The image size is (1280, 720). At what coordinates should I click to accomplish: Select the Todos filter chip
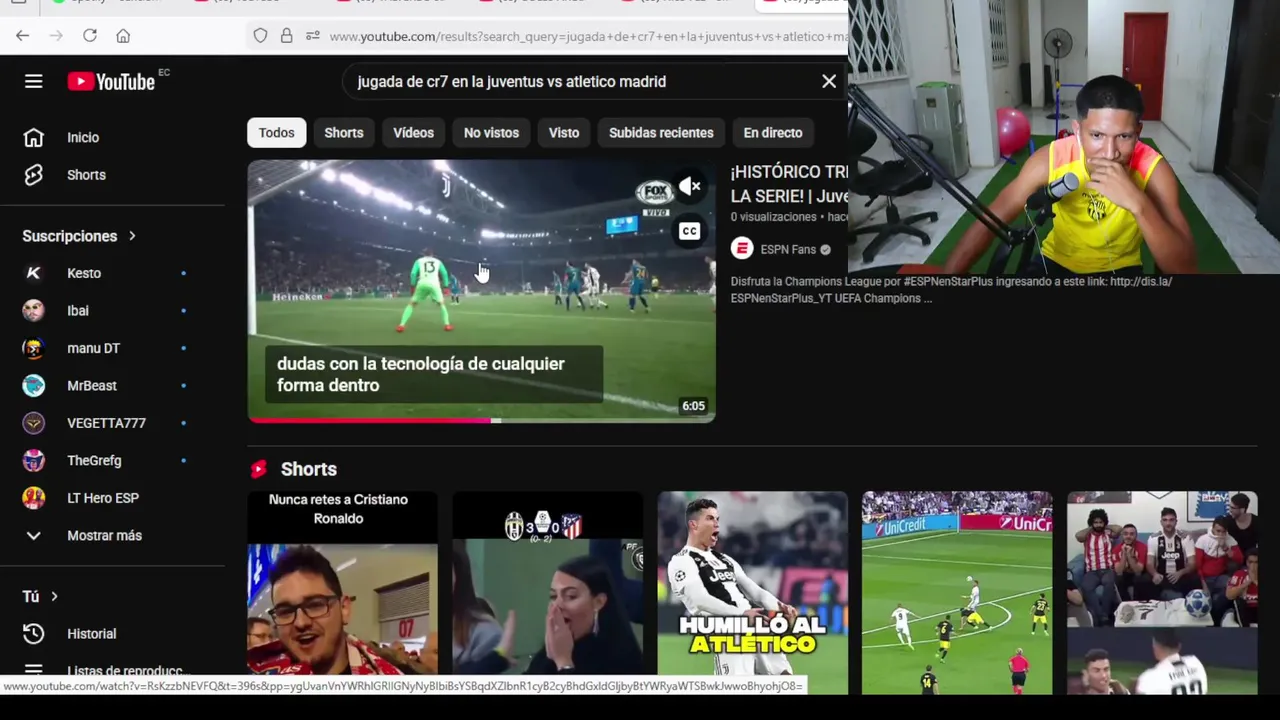(276, 133)
